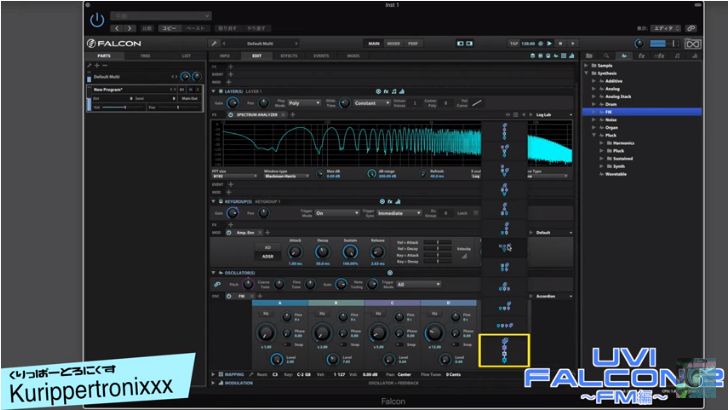
Task: Switch to the Parts tab
Action: (x=104, y=56)
